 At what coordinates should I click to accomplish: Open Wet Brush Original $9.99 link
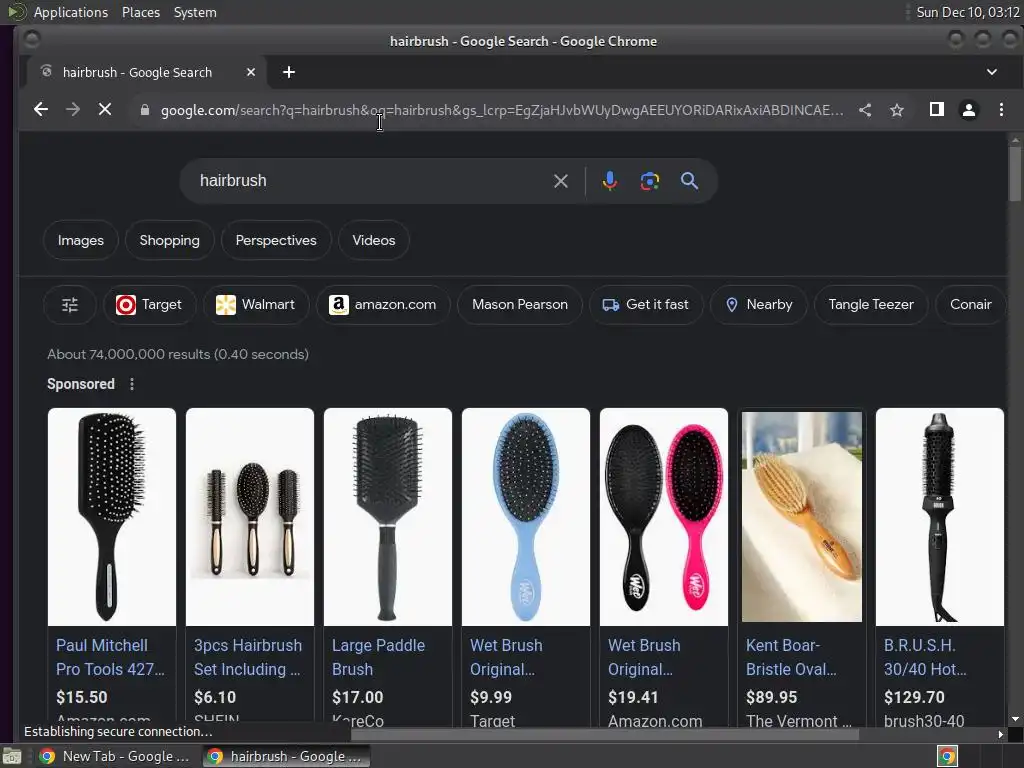click(506, 657)
